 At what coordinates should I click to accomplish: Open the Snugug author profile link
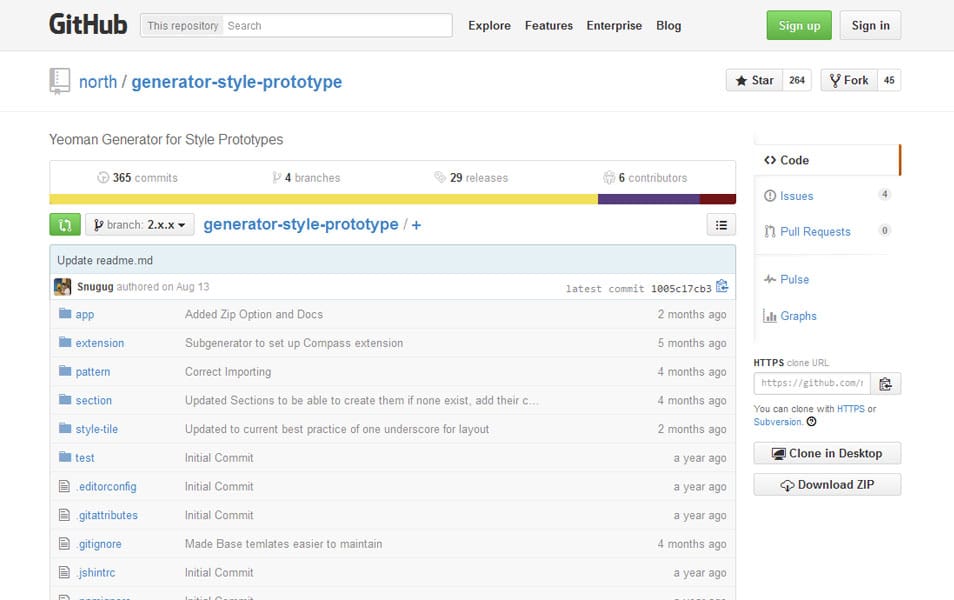click(x=97, y=285)
